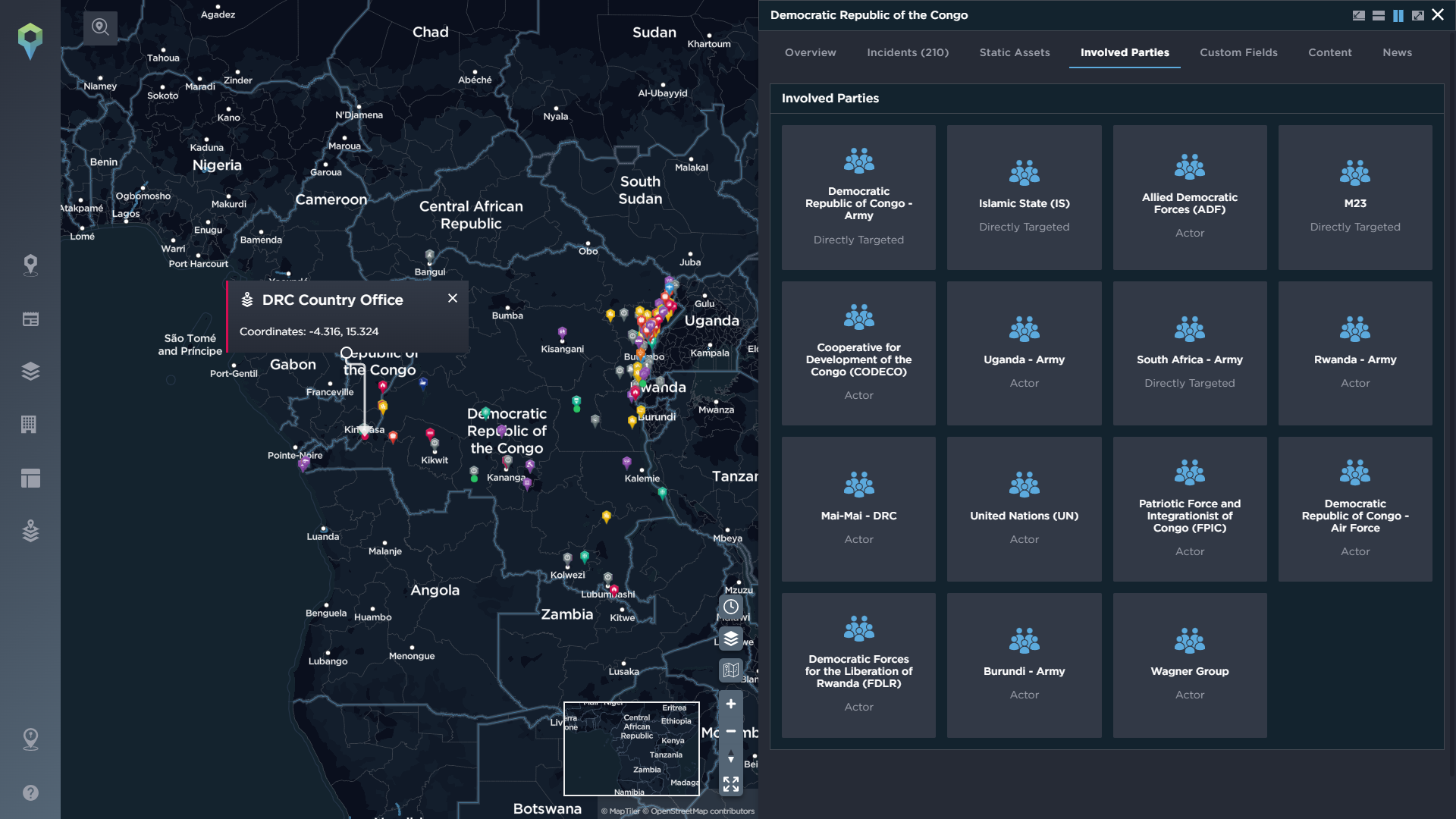
Task: Open the Rwanda - Army card
Action: pos(1355,353)
